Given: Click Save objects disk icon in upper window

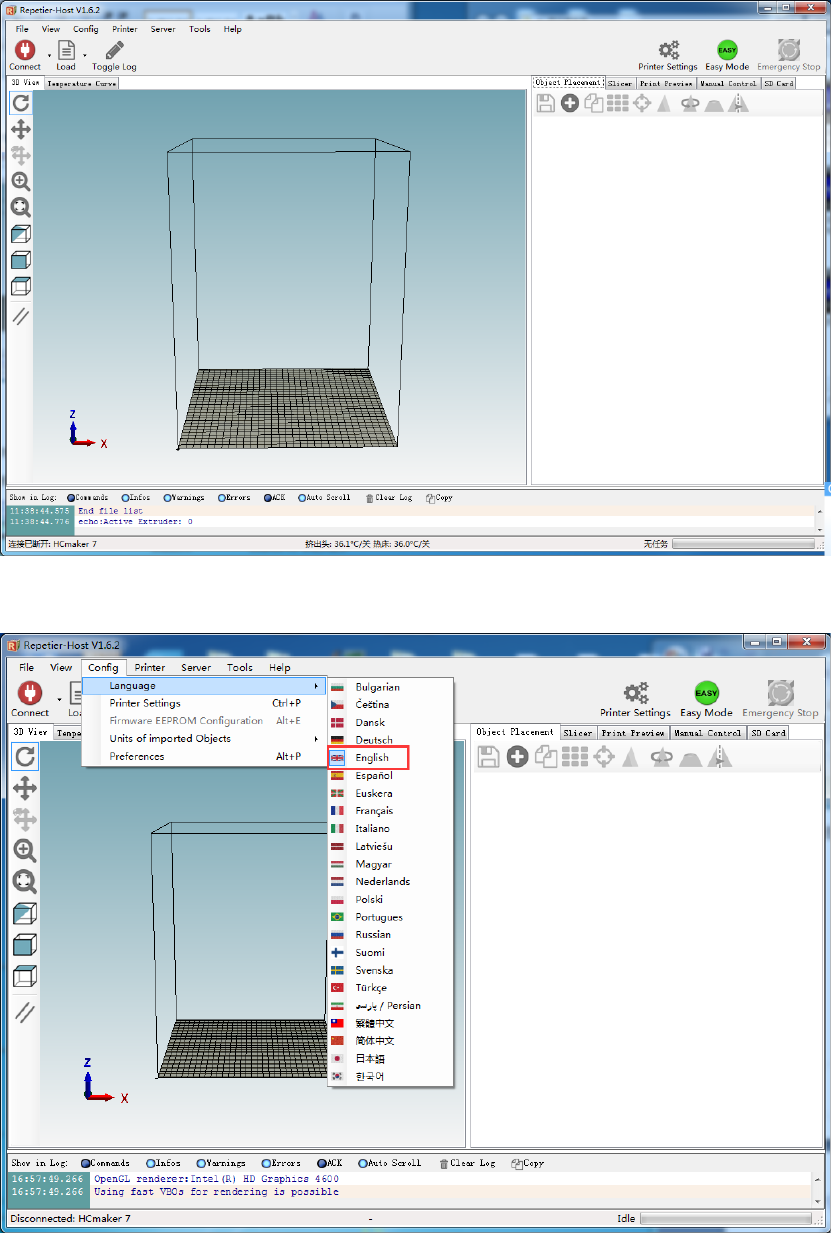Looking at the screenshot, I should click(x=546, y=103).
